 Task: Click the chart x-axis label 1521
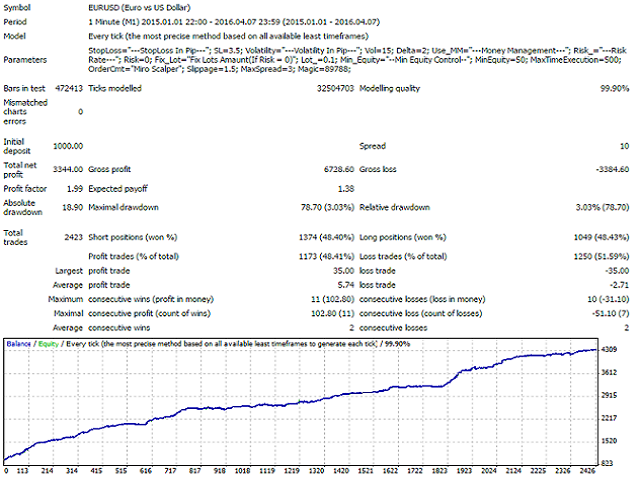click(366, 471)
